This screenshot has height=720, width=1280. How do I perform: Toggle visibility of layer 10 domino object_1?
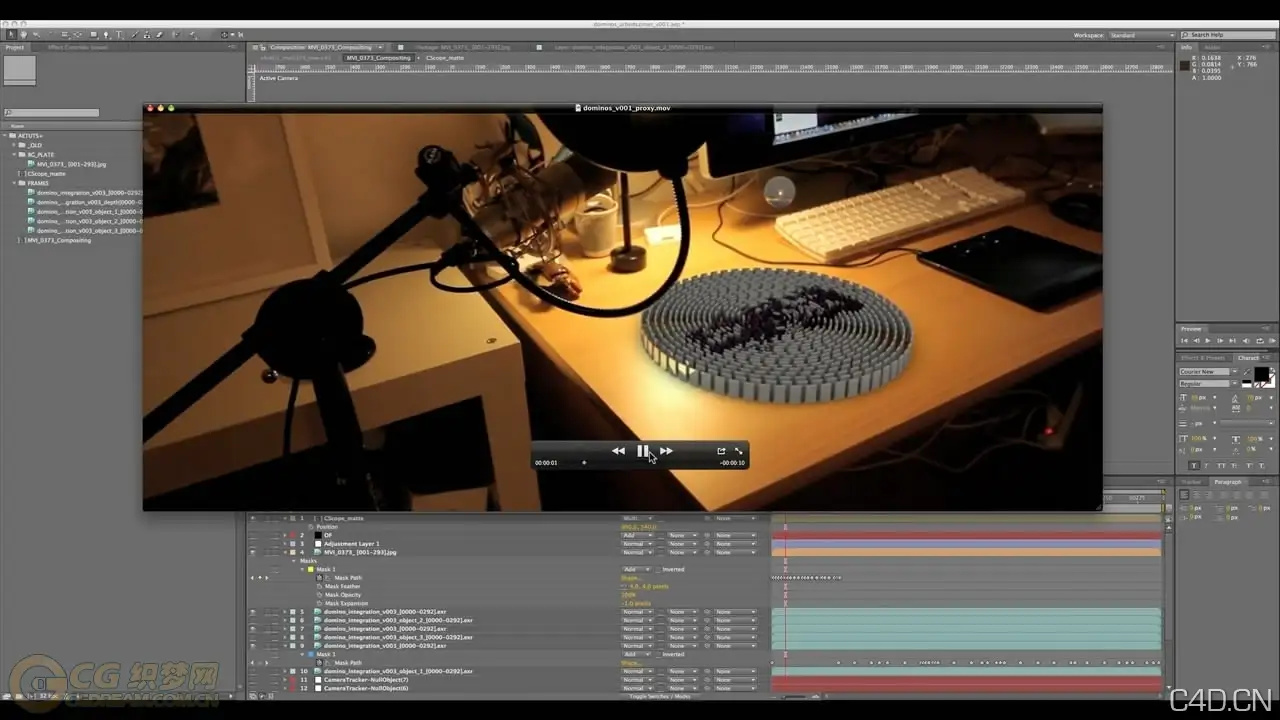point(252,671)
